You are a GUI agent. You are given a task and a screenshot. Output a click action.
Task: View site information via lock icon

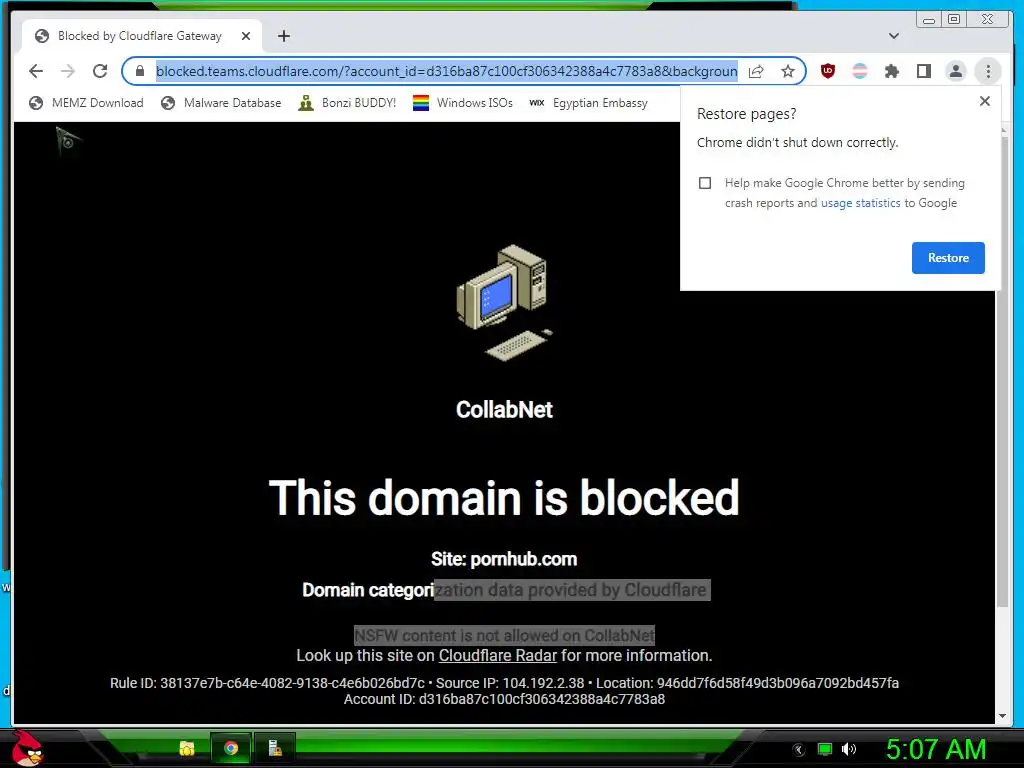140,71
